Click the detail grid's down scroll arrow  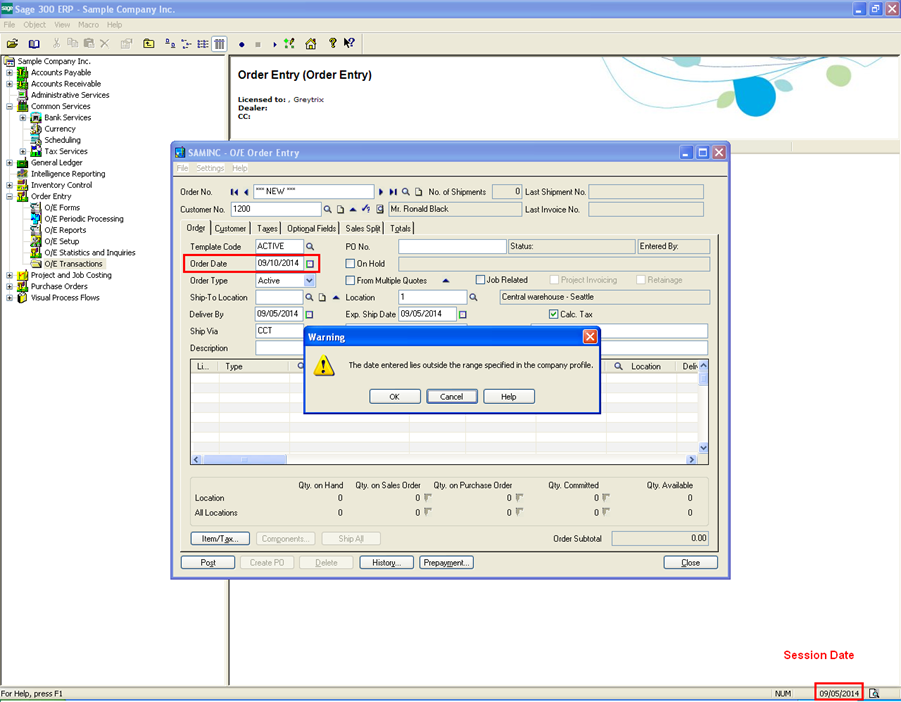point(703,448)
